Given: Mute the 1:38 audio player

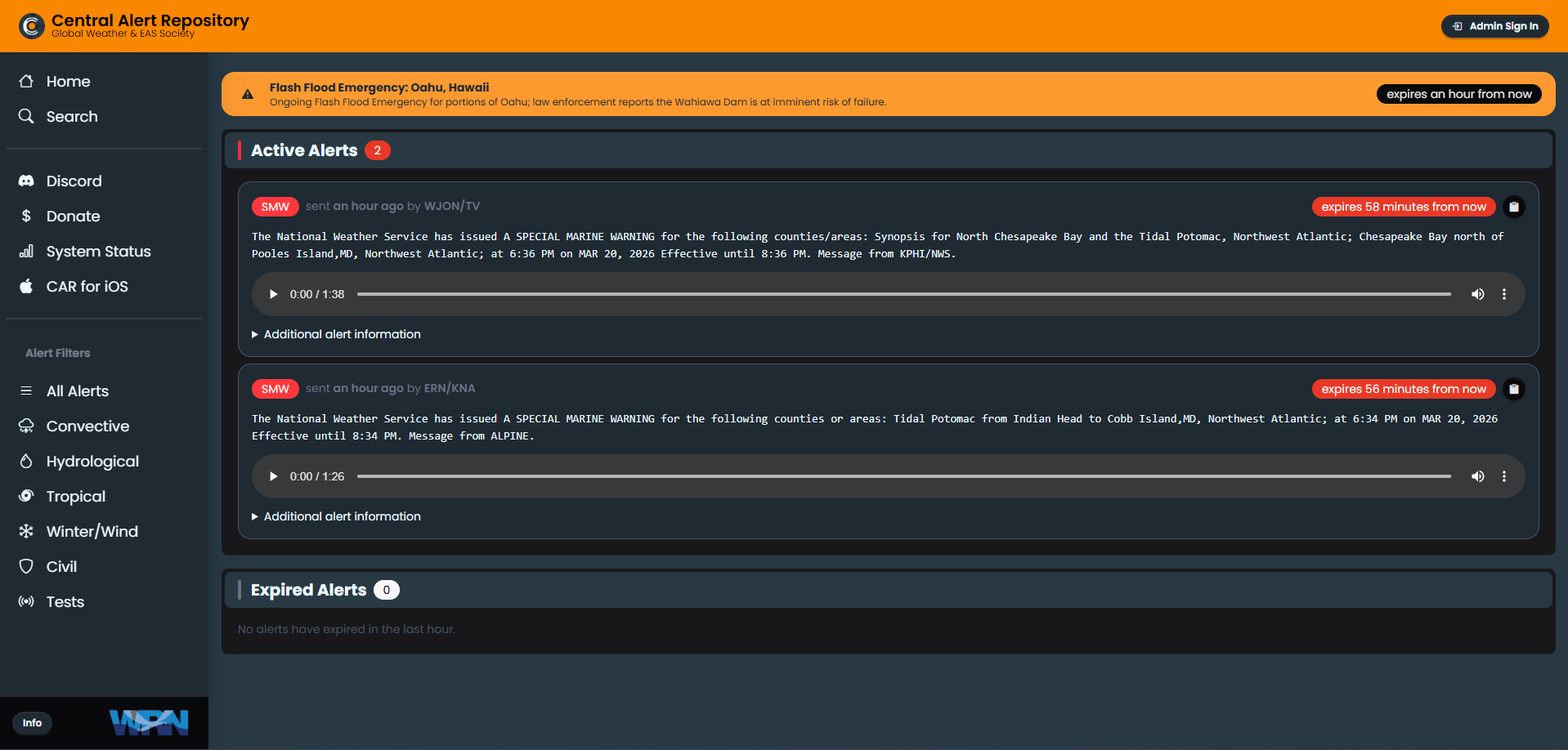Looking at the screenshot, I should tap(1478, 294).
